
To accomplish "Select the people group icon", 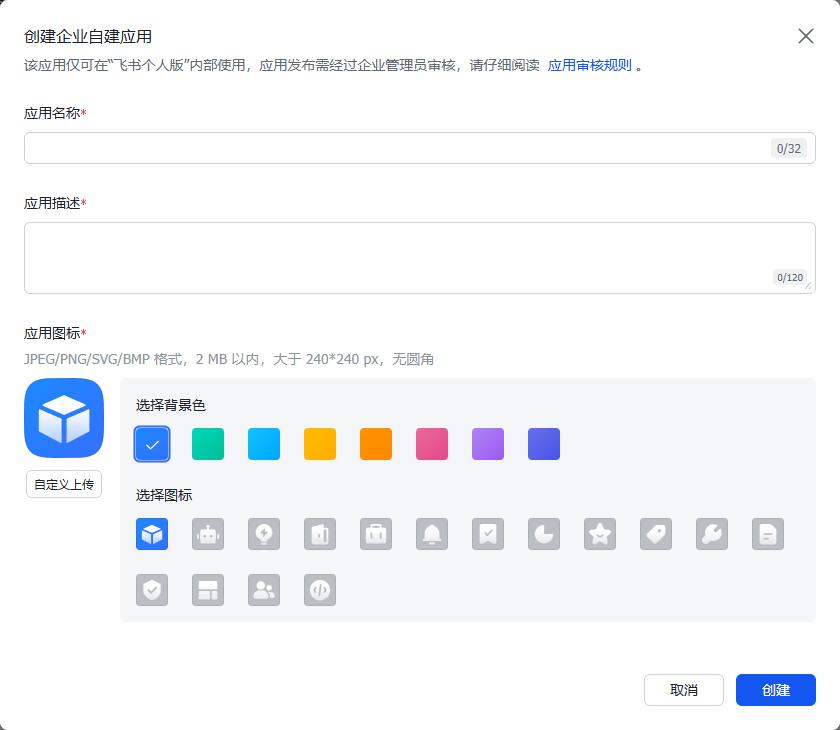I will point(264,590).
